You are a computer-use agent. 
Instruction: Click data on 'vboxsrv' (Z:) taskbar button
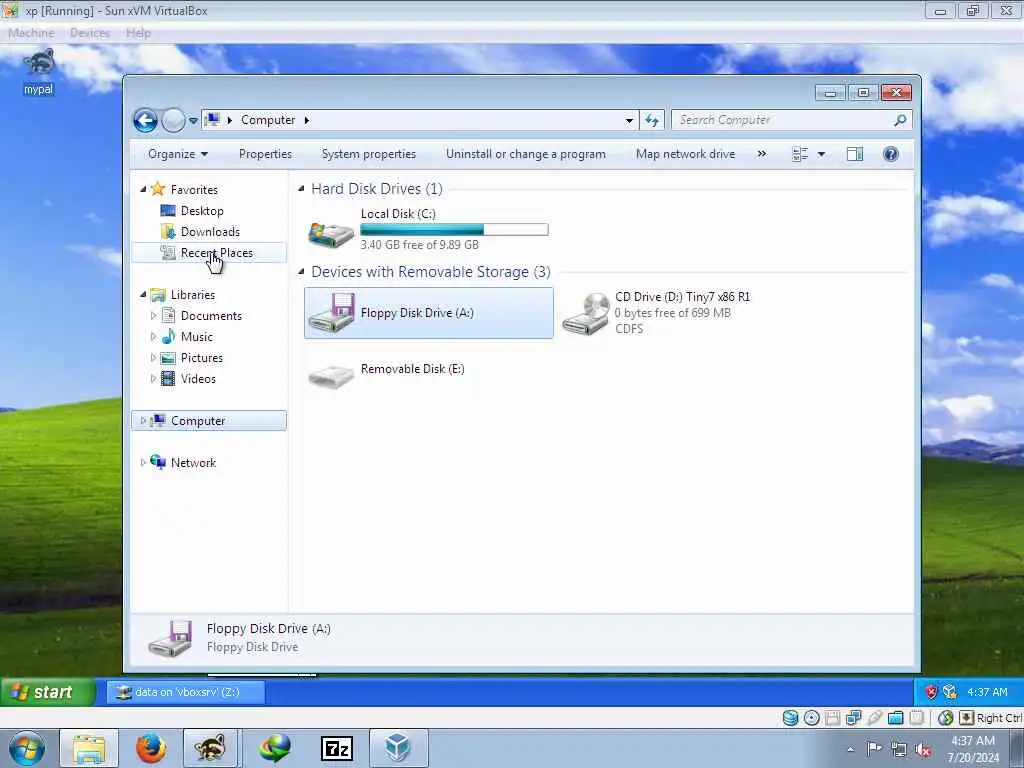tap(186, 692)
